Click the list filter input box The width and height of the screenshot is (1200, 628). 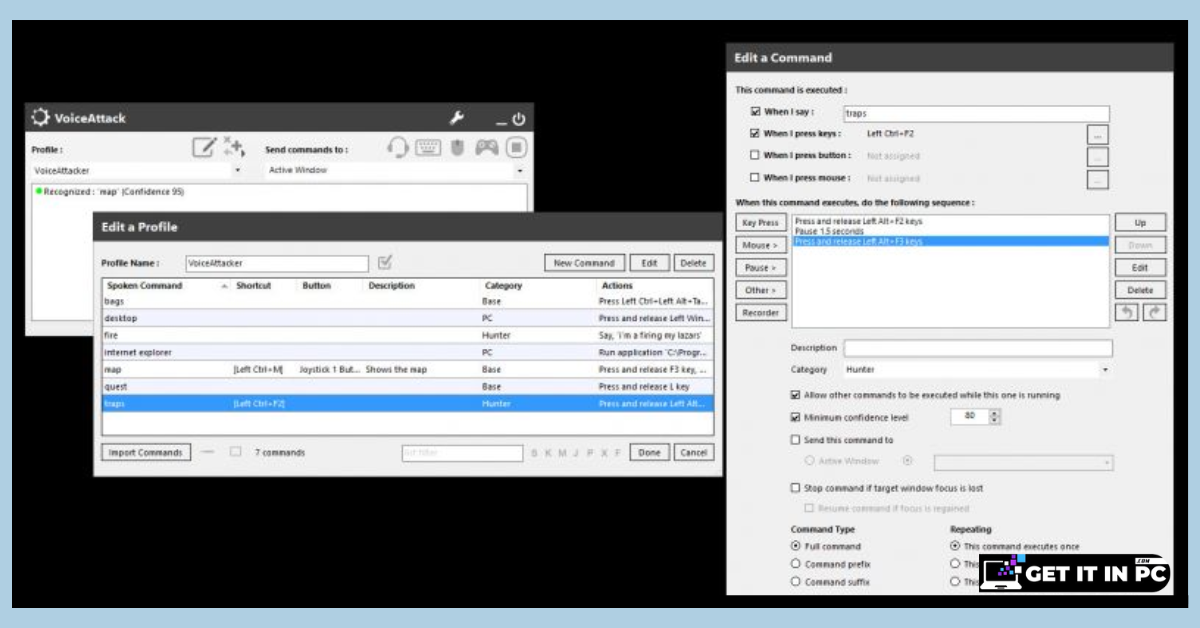(x=462, y=453)
